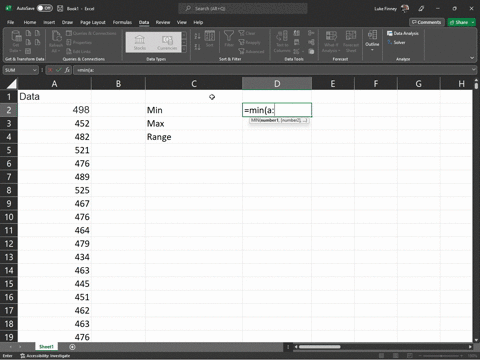Click the horizontal scrollbar thumb
This screenshot has width=480, height=360.
[x=319, y=347]
